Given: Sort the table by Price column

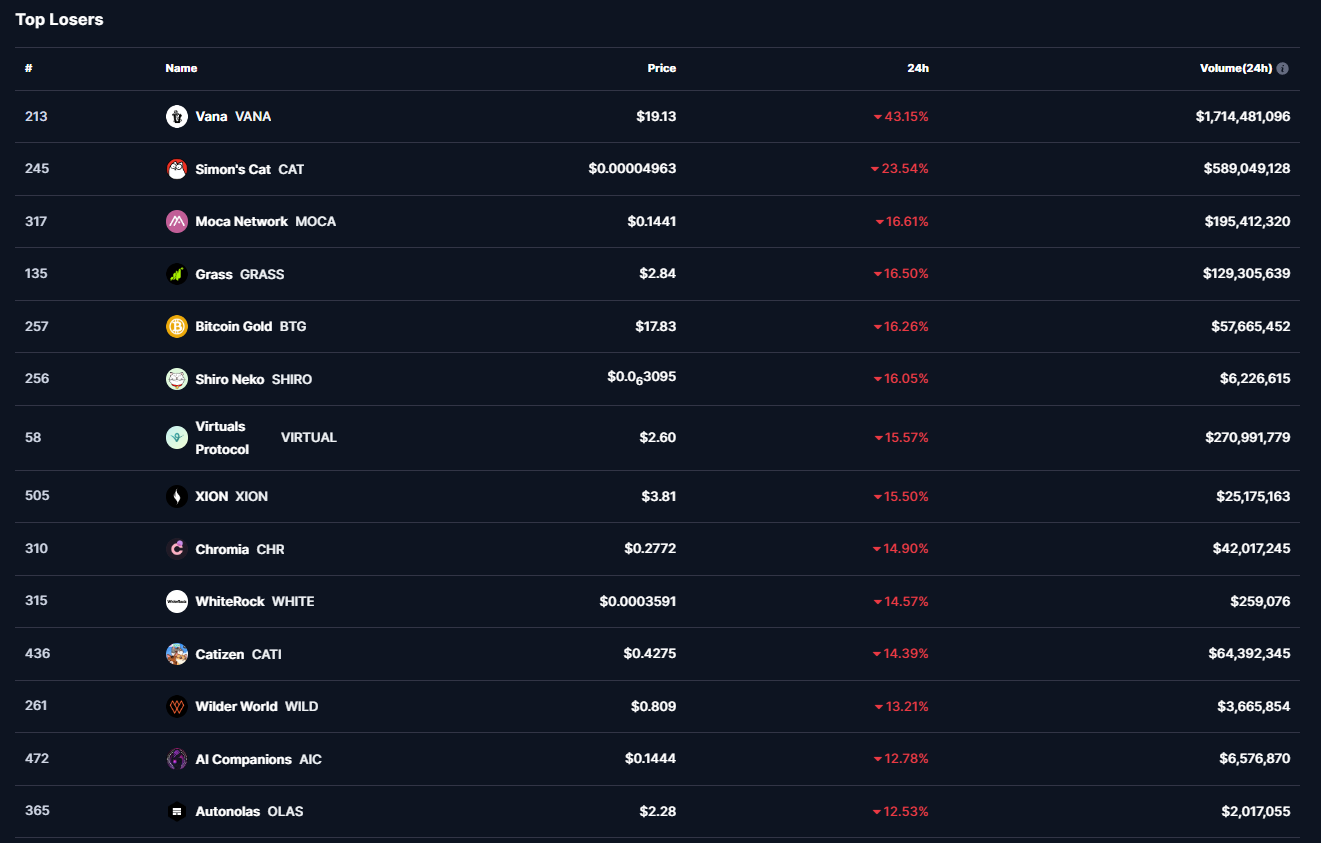Looking at the screenshot, I should (x=661, y=69).
